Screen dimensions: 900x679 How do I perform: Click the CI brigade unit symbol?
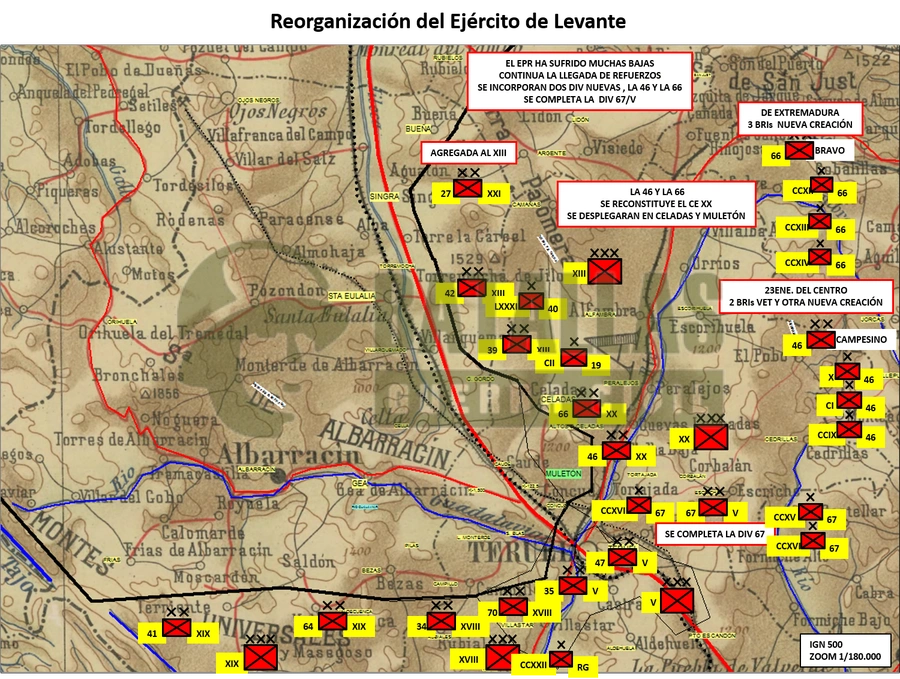(x=849, y=400)
